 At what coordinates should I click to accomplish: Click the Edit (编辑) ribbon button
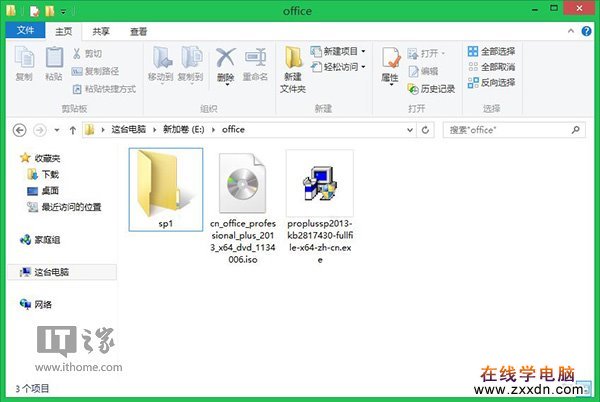click(423, 71)
